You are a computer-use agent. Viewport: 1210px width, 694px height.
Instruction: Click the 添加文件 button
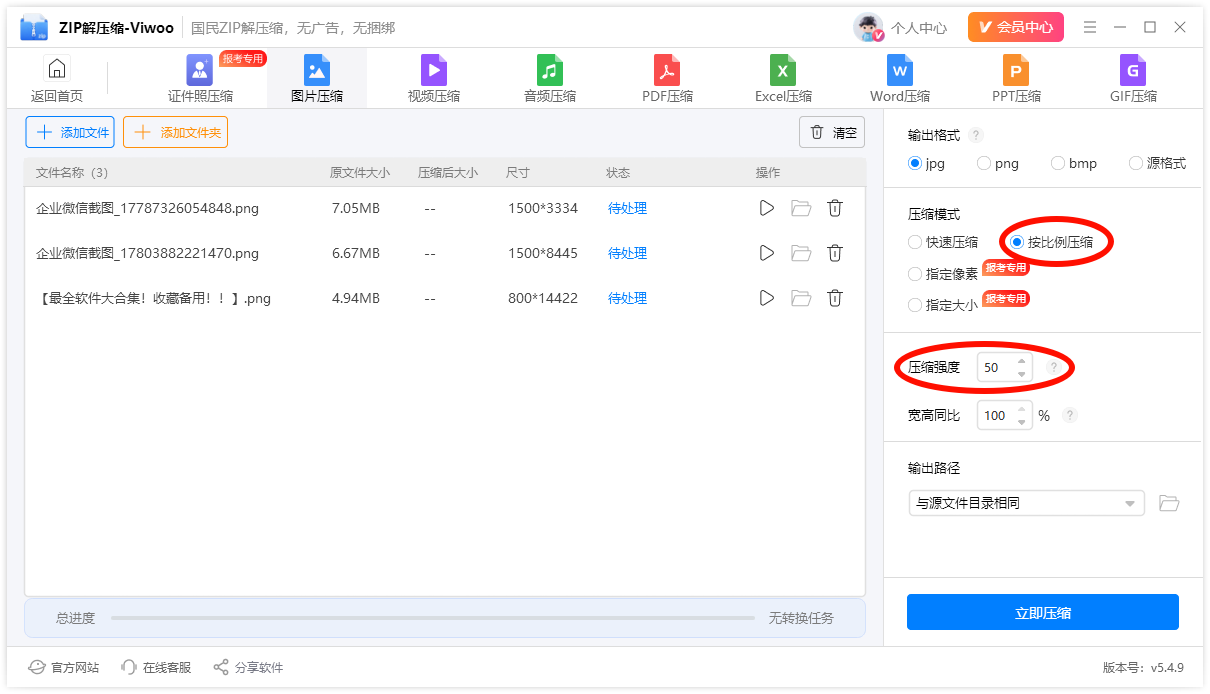coord(70,132)
